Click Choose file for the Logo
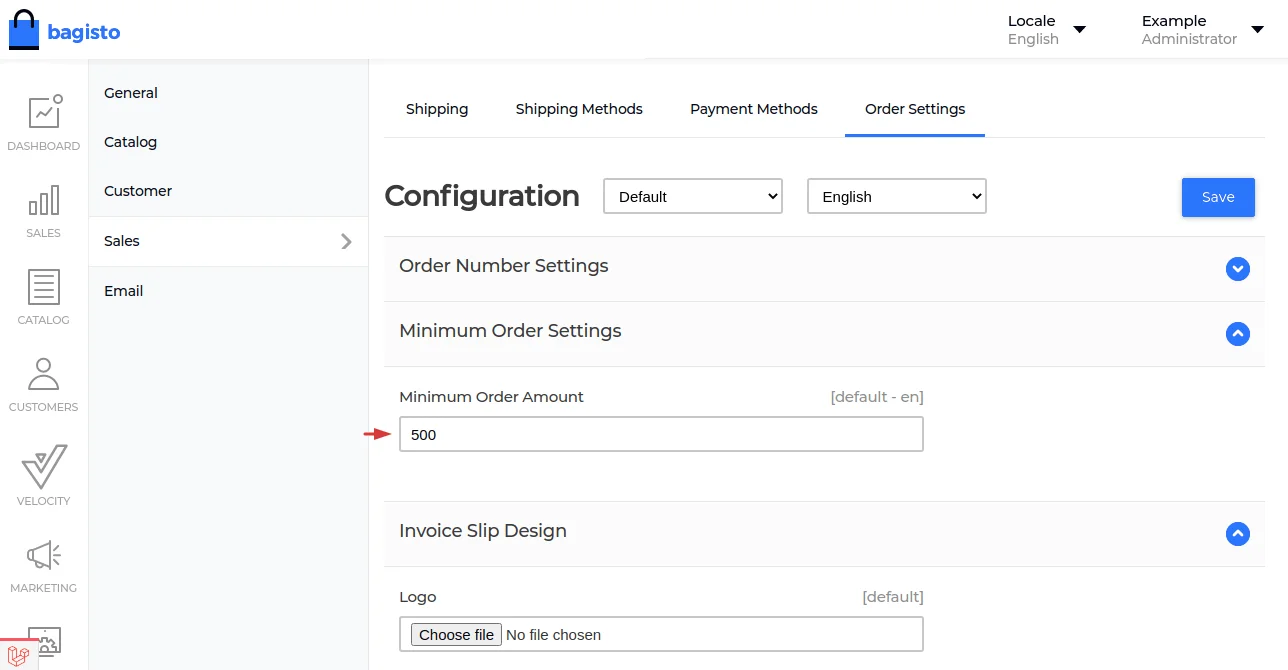The width and height of the screenshot is (1288, 670). pyautogui.click(x=456, y=634)
